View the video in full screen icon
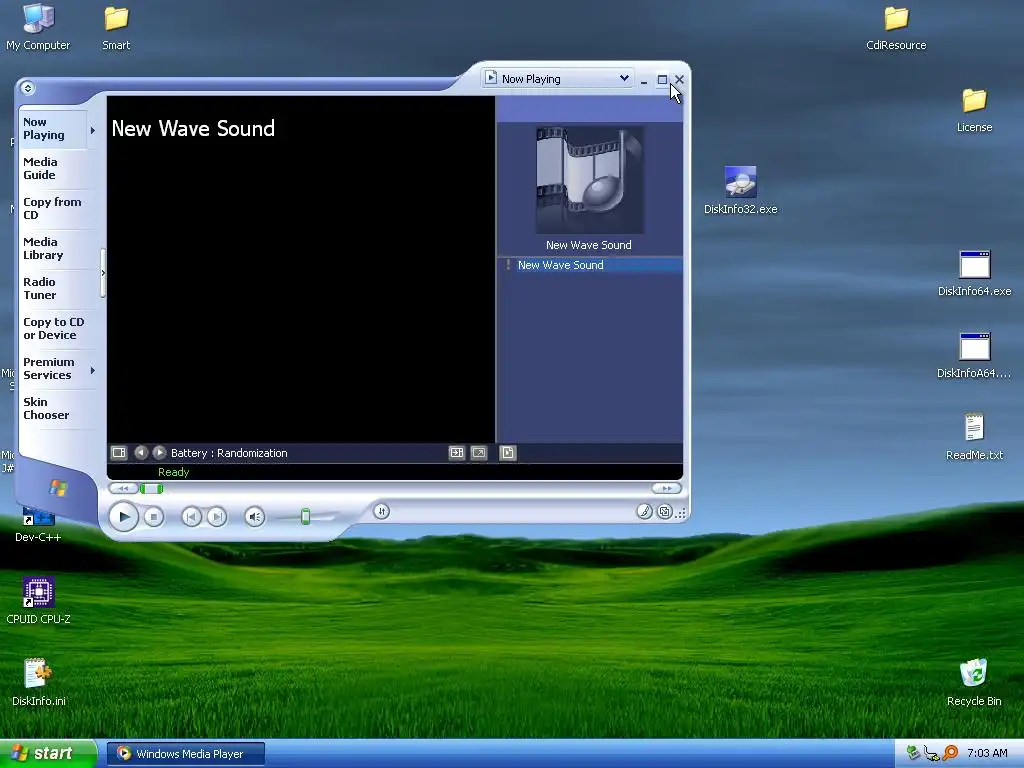 click(479, 452)
